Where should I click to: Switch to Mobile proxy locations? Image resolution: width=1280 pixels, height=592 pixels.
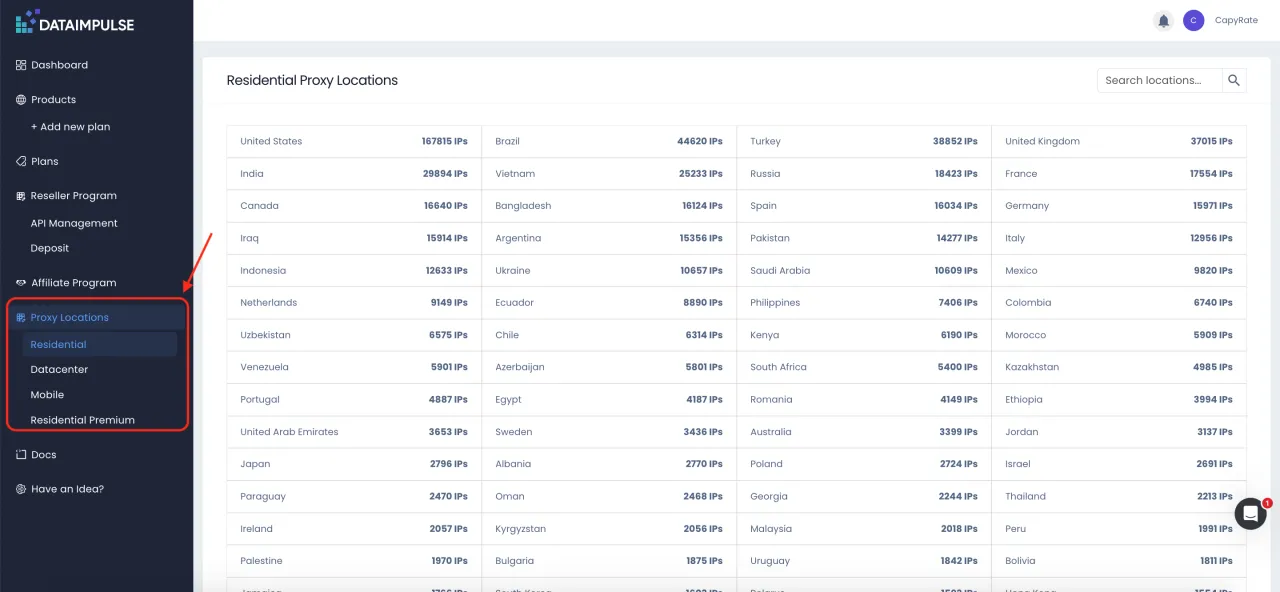click(47, 395)
